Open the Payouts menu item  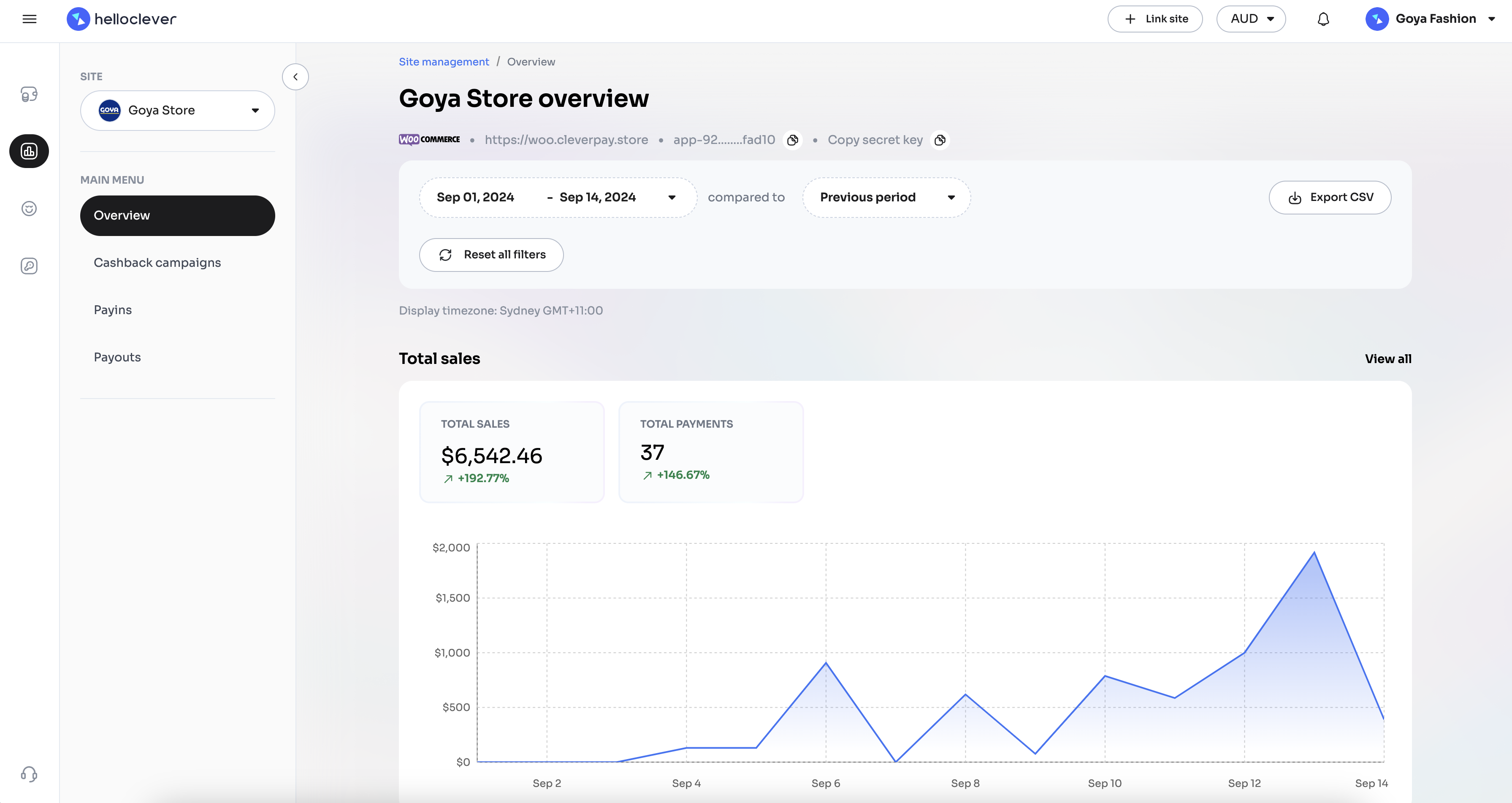[x=117, y=357]
